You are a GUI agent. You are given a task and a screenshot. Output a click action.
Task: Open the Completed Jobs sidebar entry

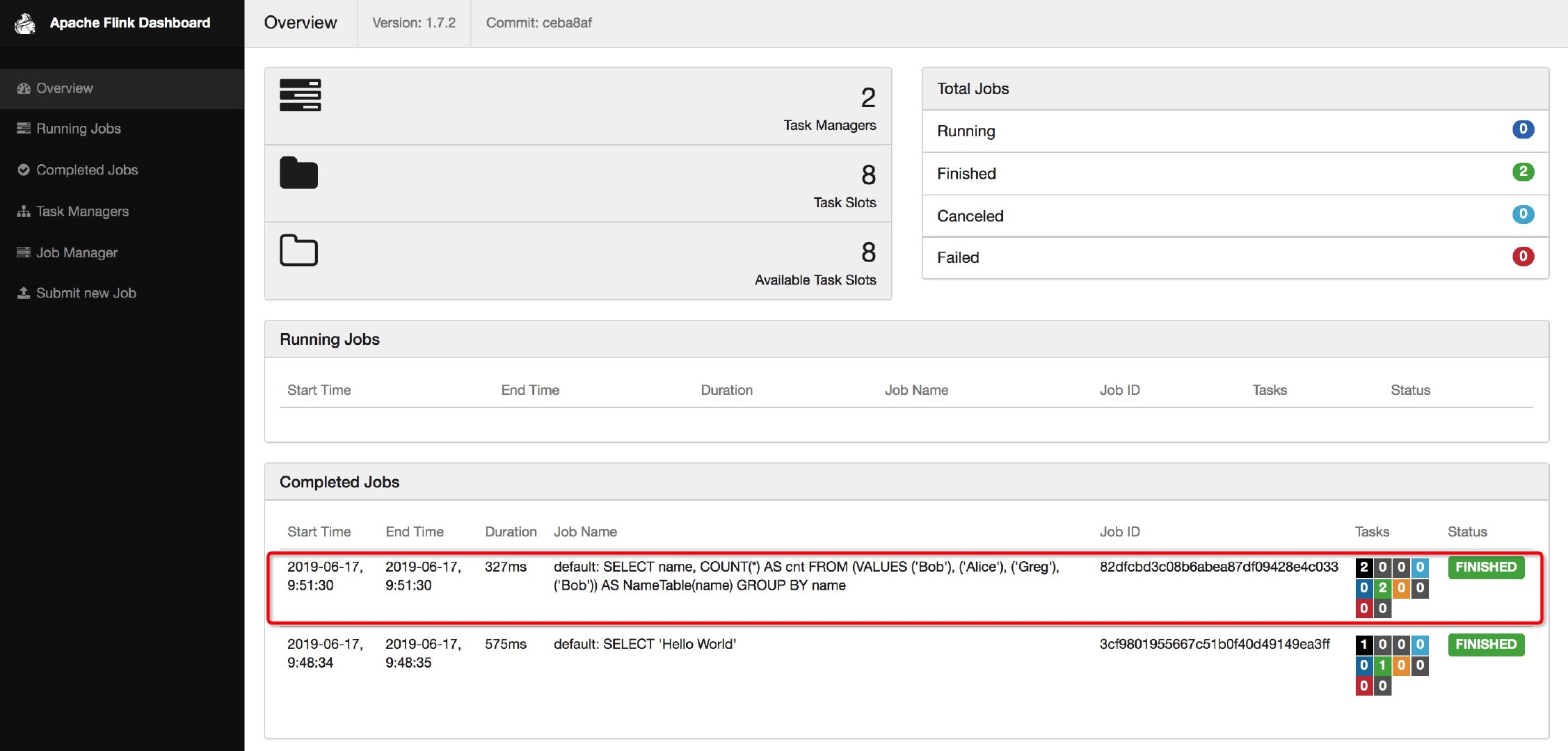click(87, 170)
